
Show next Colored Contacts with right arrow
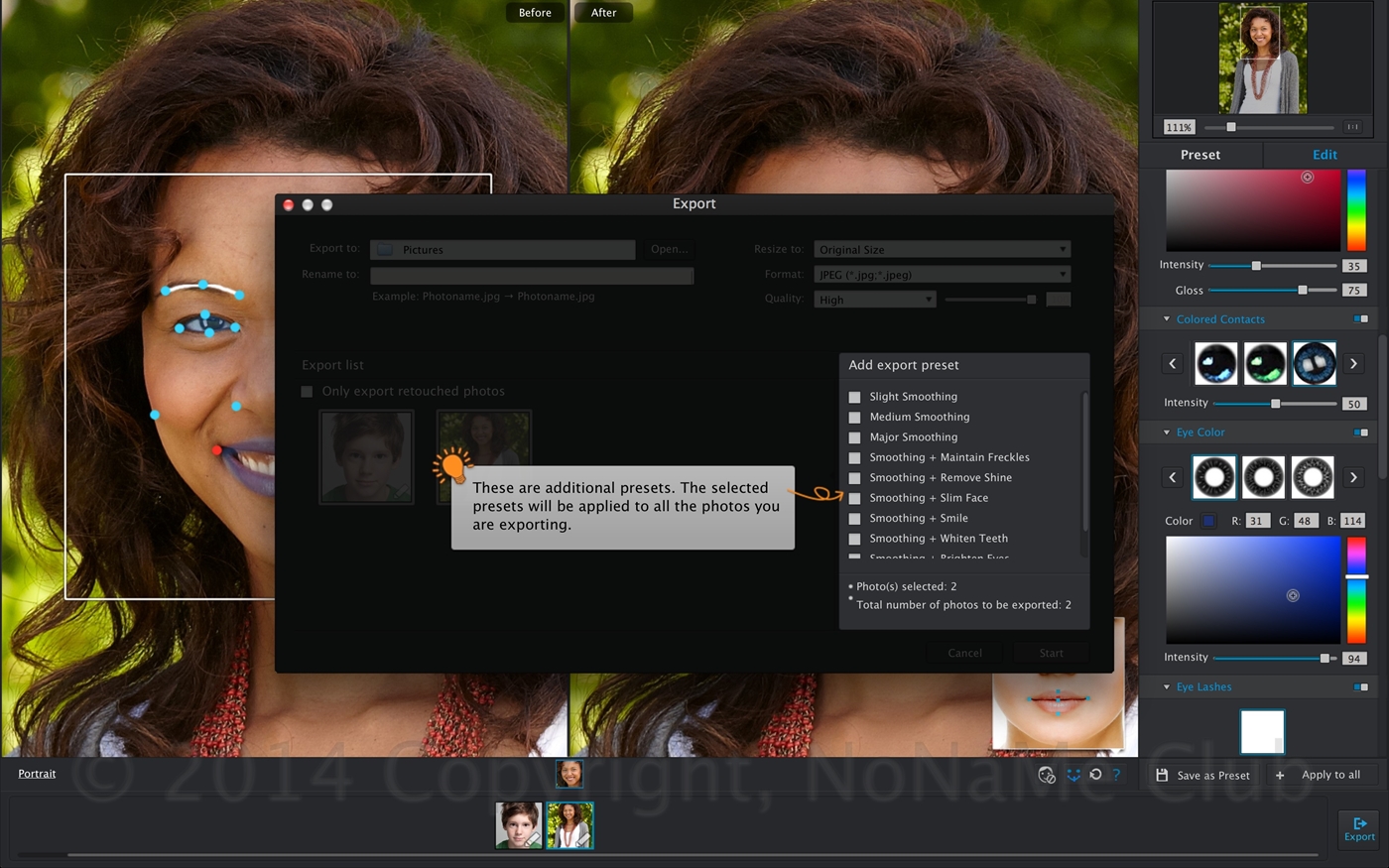click(x=1353, y=364)
